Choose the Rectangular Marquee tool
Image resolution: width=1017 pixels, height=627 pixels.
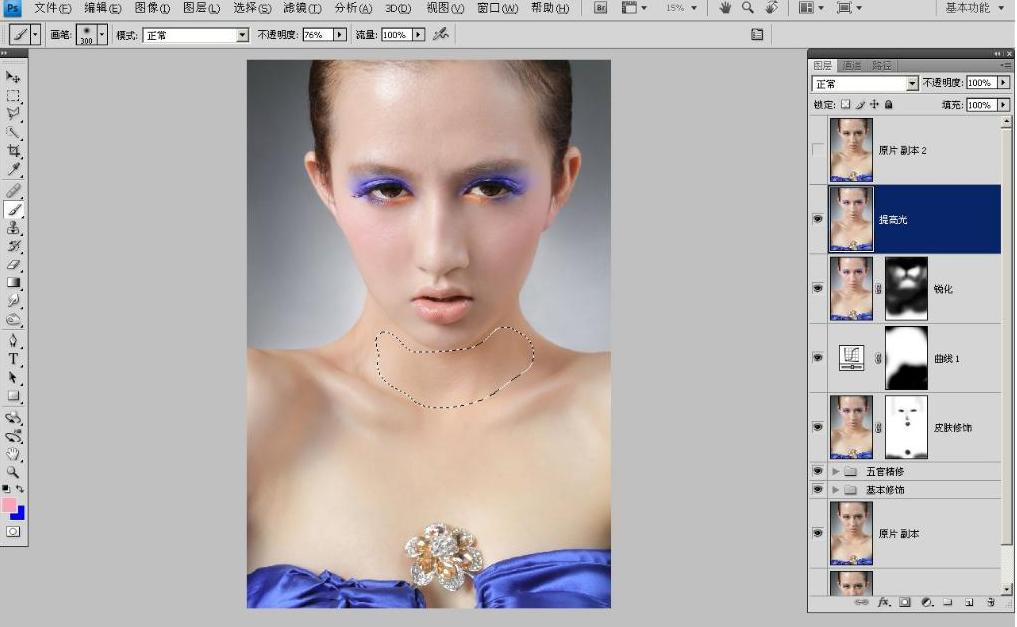[13, 96]
